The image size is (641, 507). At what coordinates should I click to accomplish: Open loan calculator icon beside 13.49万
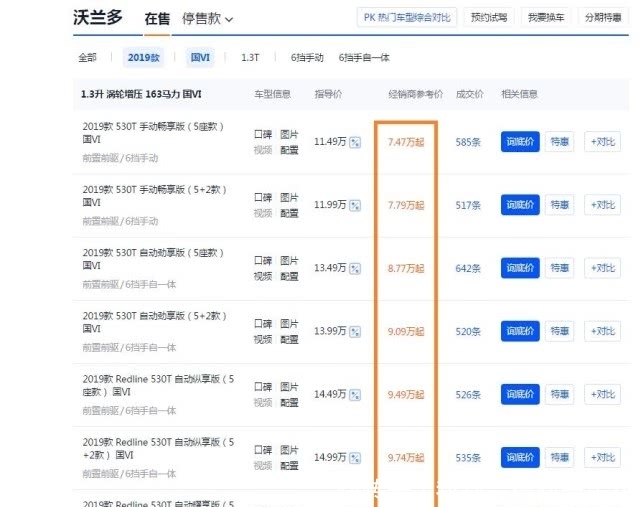point(355,269)
